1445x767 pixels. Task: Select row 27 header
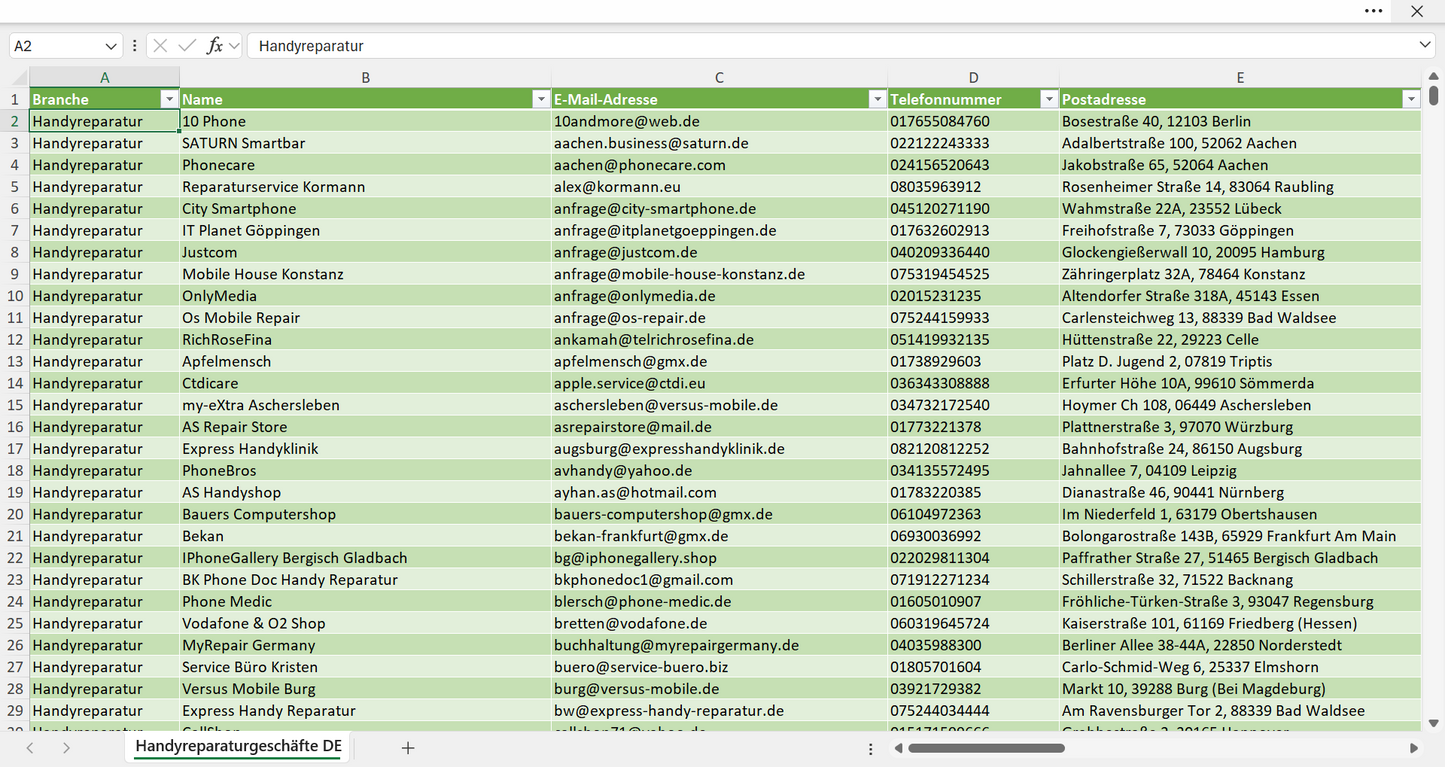15,667
